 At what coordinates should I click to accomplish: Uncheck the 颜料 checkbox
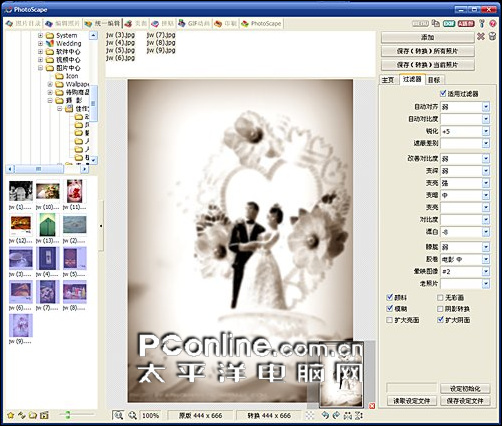(389, 297)
